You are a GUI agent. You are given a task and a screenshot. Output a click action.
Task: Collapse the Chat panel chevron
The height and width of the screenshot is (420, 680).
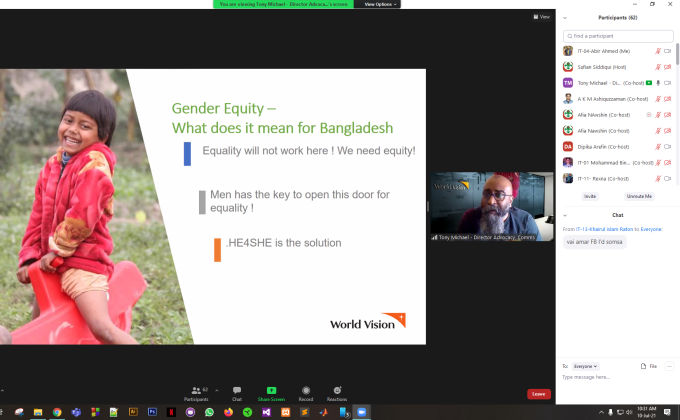tap(565, 215)
